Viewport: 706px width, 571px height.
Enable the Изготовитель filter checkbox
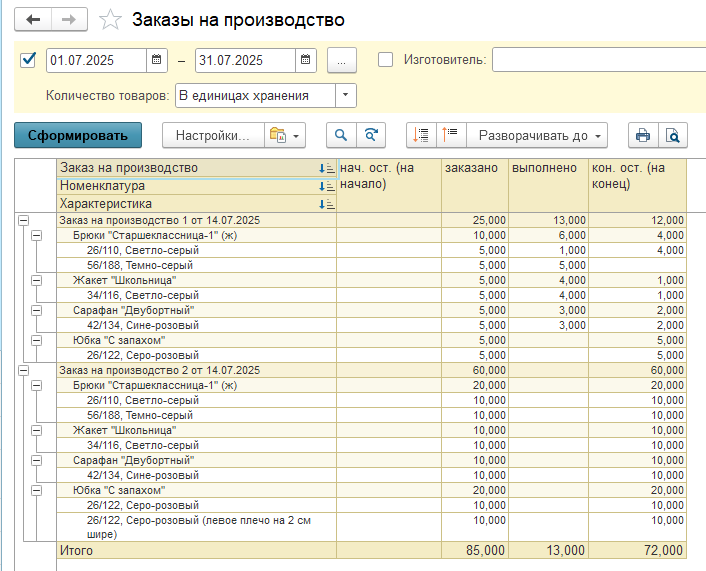[385, 59]
